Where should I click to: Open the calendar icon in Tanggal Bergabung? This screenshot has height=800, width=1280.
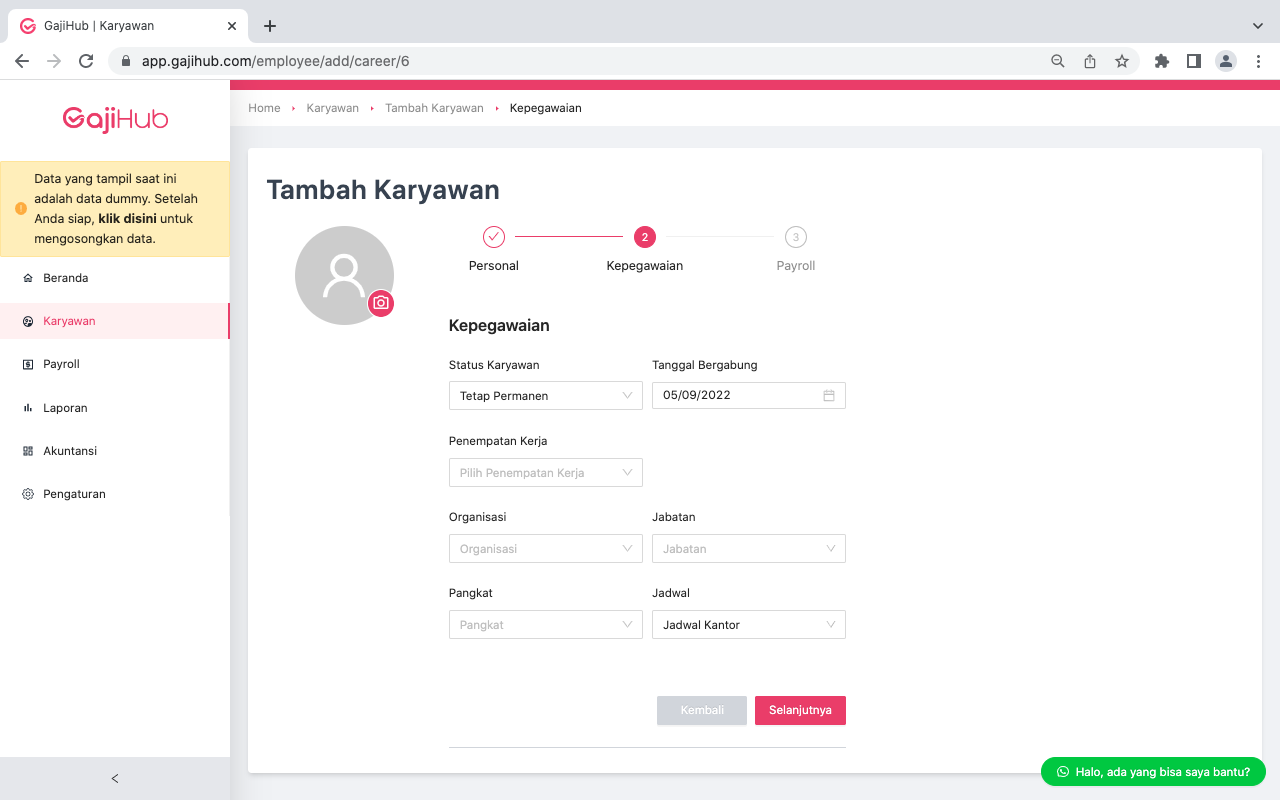pos(828,395)
